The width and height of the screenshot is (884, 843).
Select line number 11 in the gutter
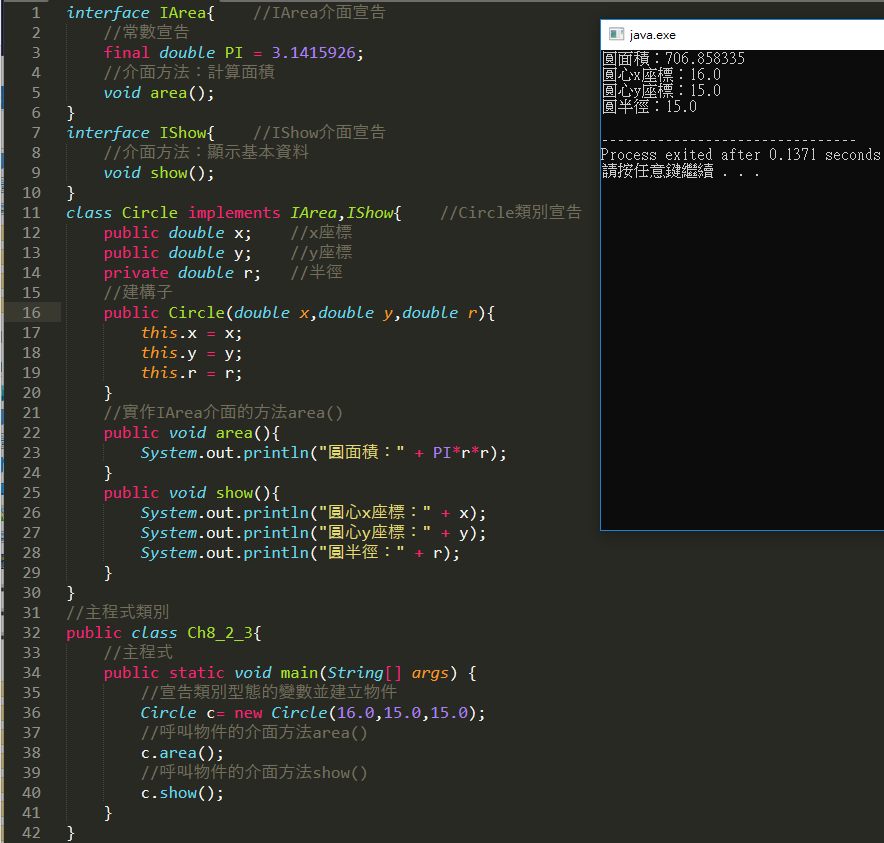[31, 213]
